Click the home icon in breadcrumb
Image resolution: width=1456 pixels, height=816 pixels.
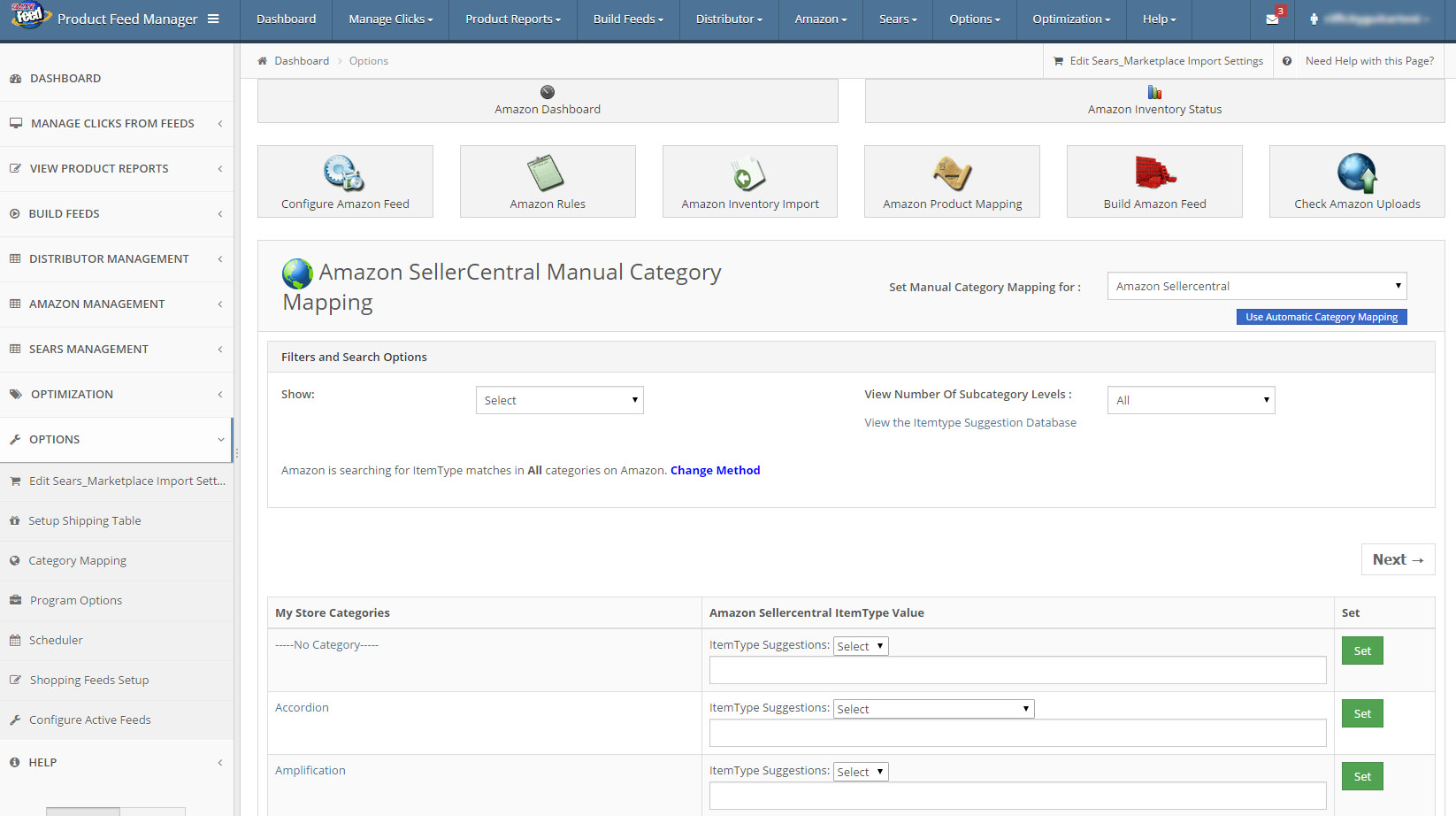click(x=263, y=61)
